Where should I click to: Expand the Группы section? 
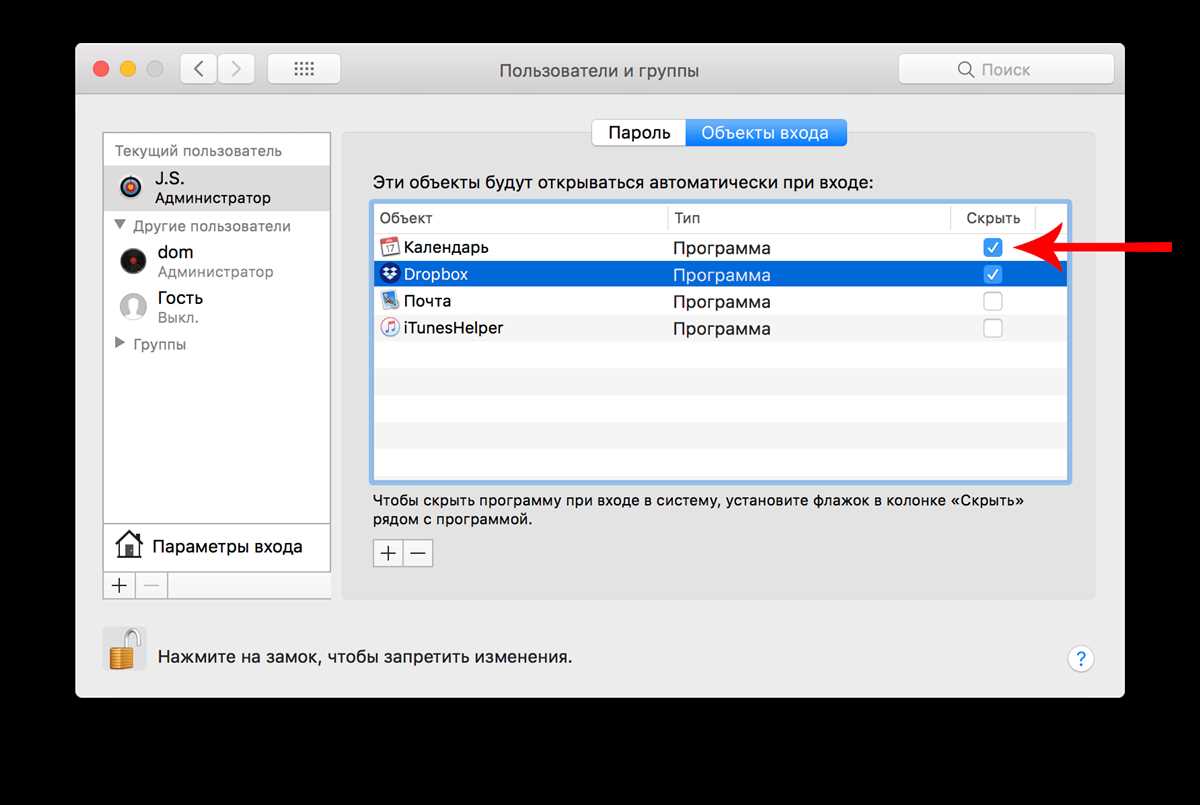121,343
